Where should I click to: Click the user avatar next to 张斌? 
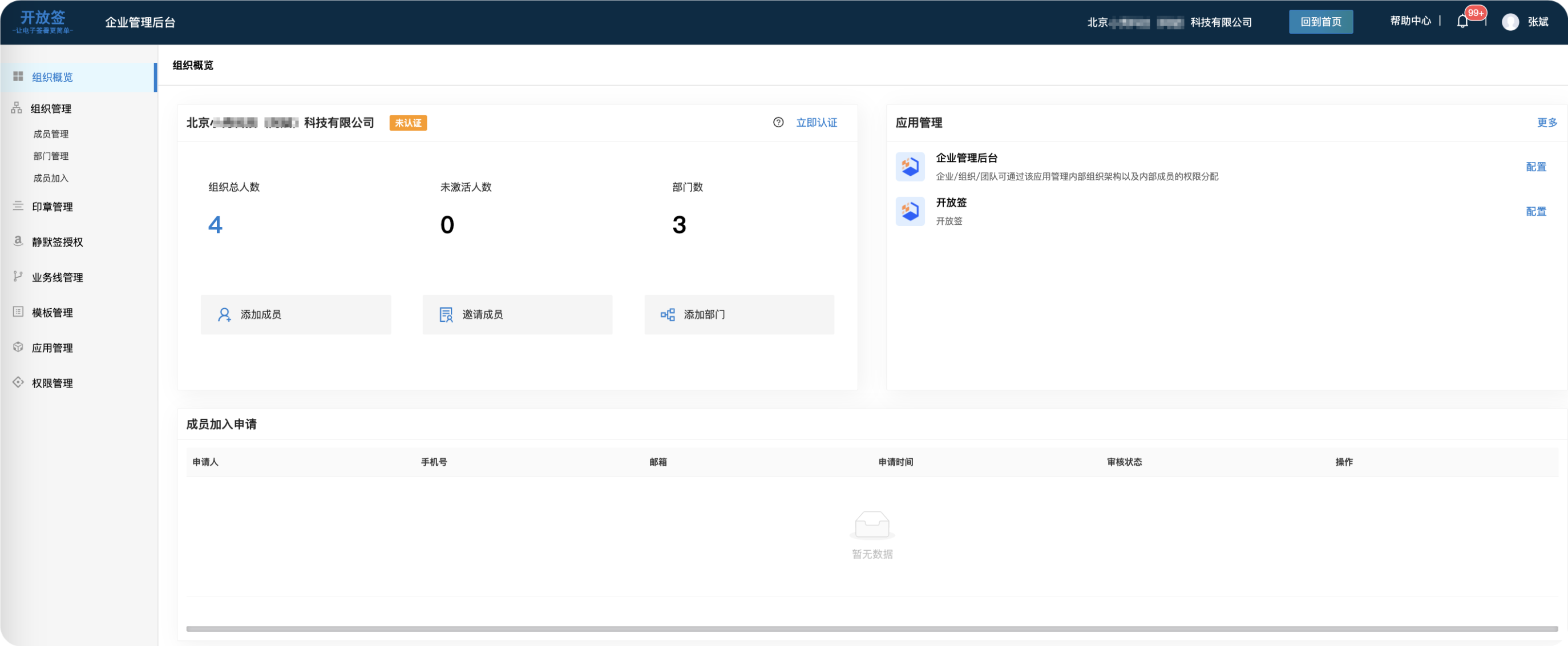tap(1510, 22)
